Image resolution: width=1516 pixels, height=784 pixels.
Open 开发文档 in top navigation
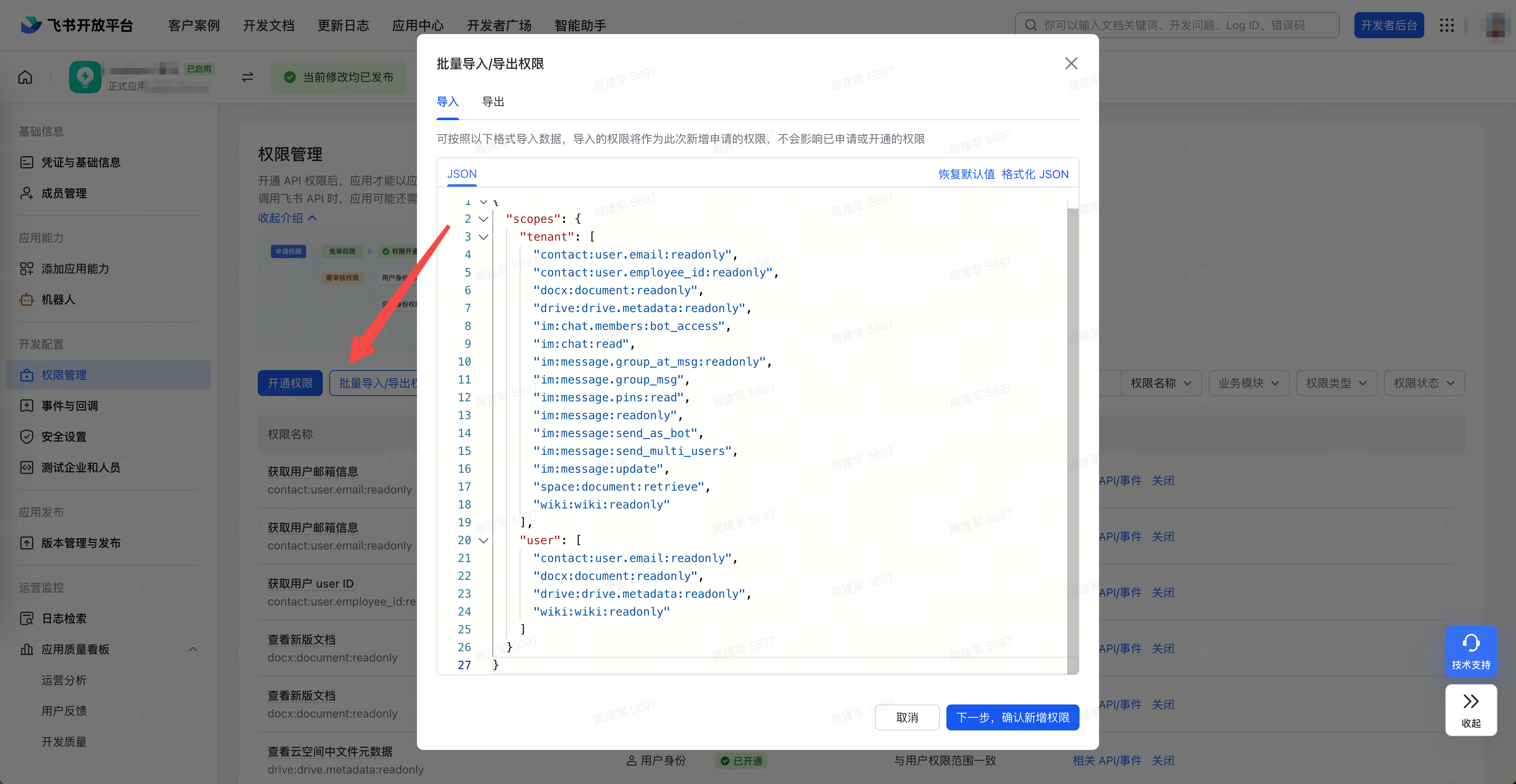pyautogui.click(x=268, y=25)
